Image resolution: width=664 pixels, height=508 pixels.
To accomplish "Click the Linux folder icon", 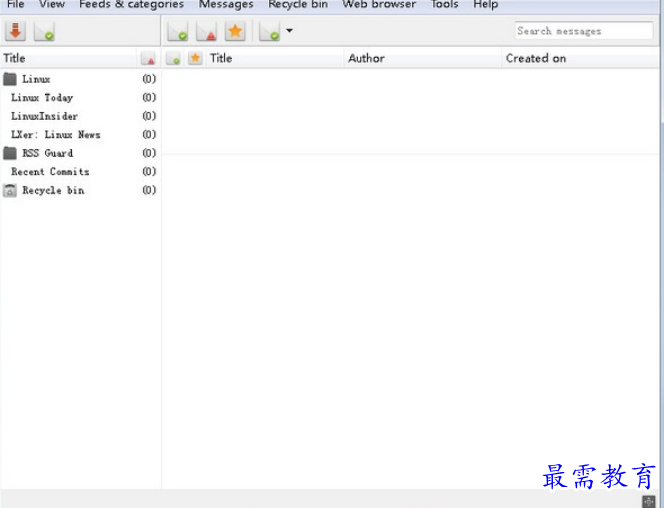I will pos(10,79).
